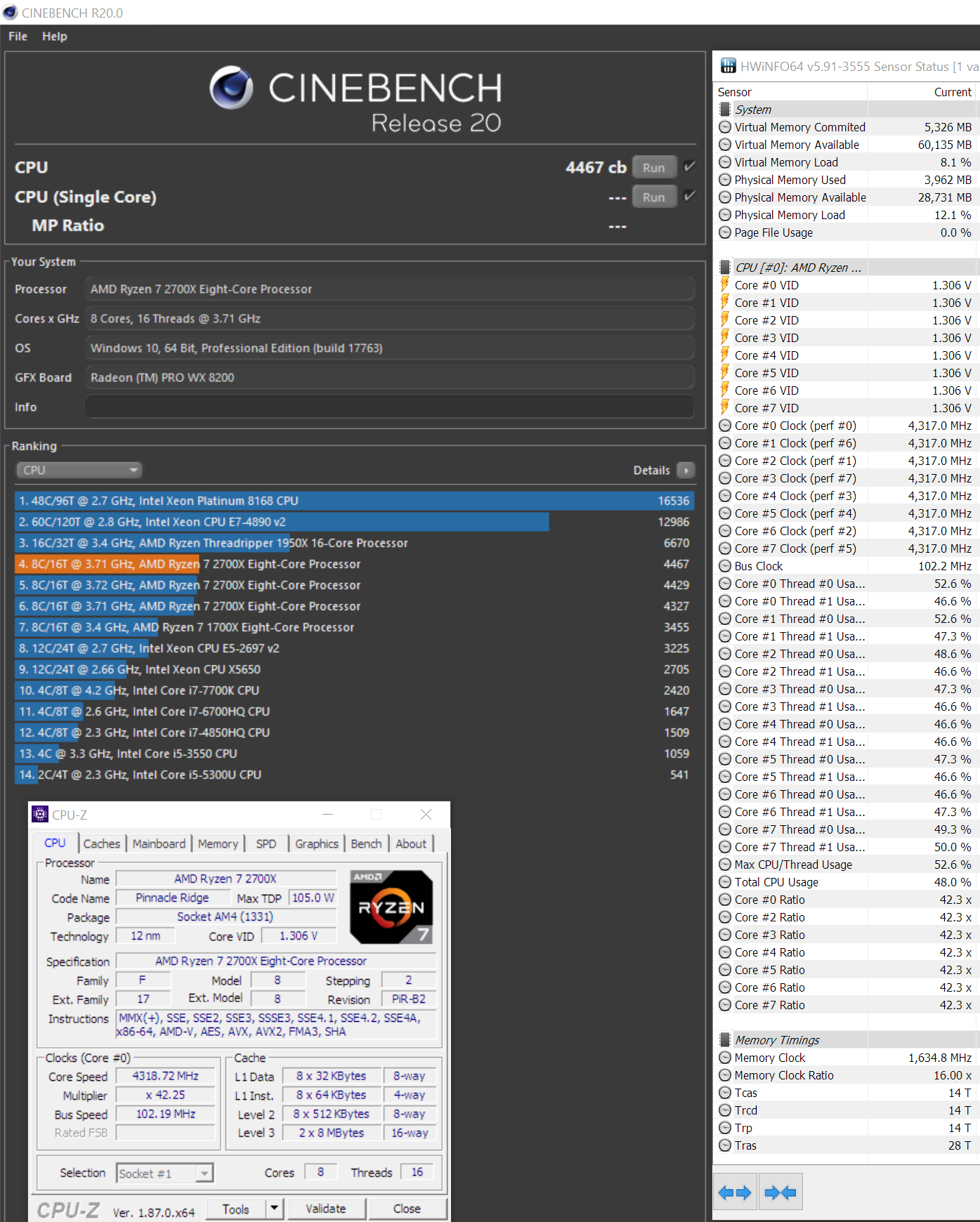Screen dimensions: 980x1222
Task: Click the GFX Board Radeon PRO WX 8200 field
Action: coord(390,377)
